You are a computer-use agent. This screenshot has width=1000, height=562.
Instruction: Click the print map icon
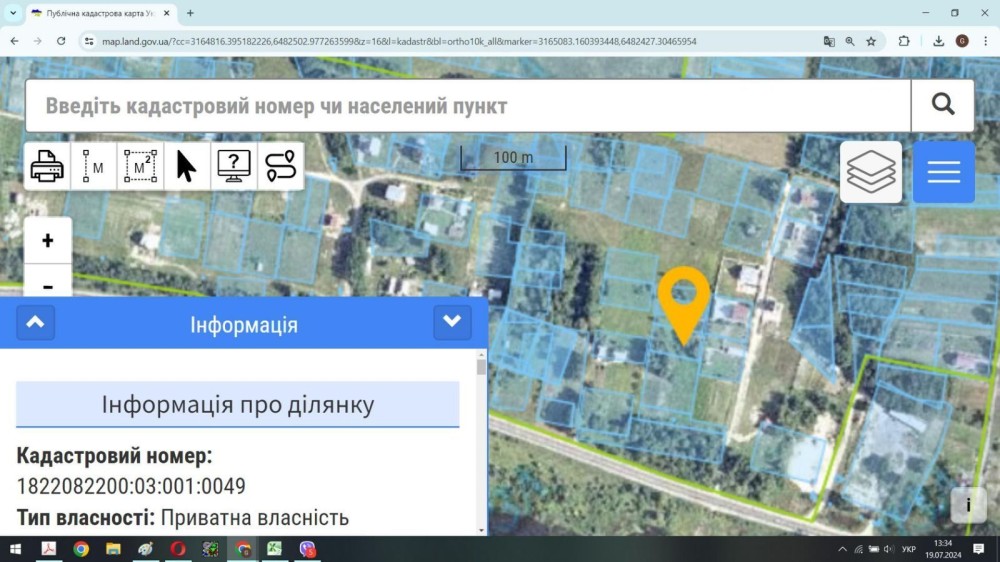click(47, 166)
